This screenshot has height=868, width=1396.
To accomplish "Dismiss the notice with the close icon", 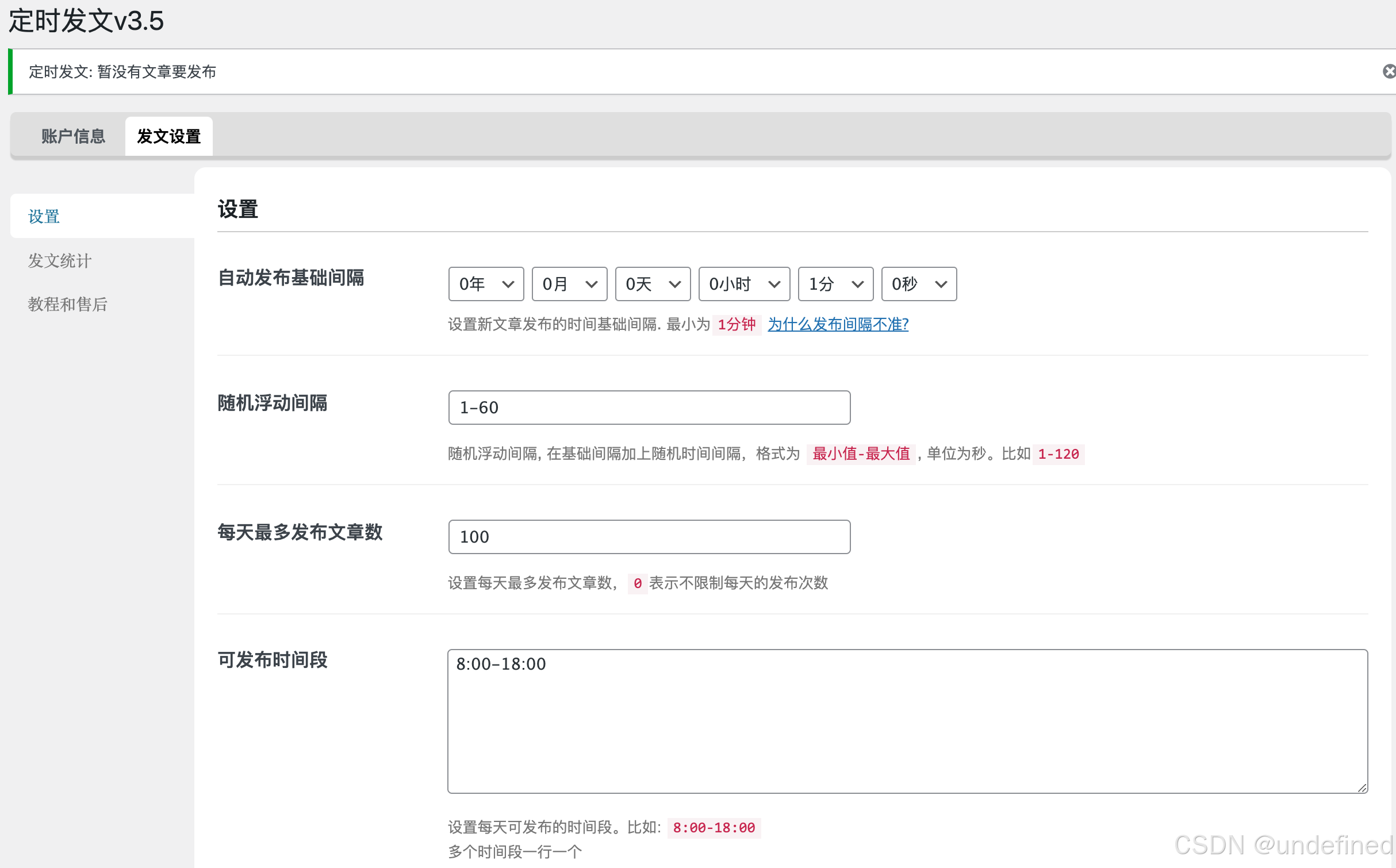I will point(1389,71).
